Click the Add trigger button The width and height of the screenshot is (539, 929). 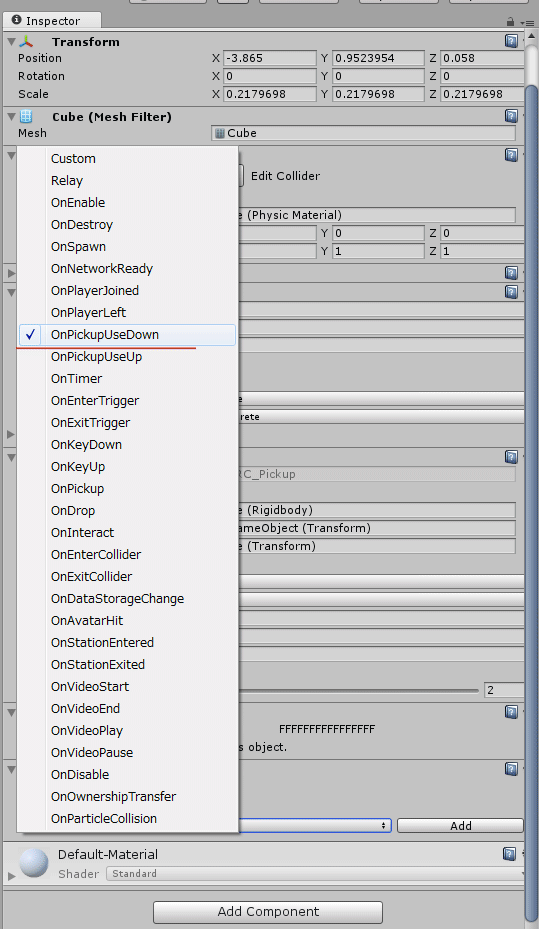pos(460,825)
